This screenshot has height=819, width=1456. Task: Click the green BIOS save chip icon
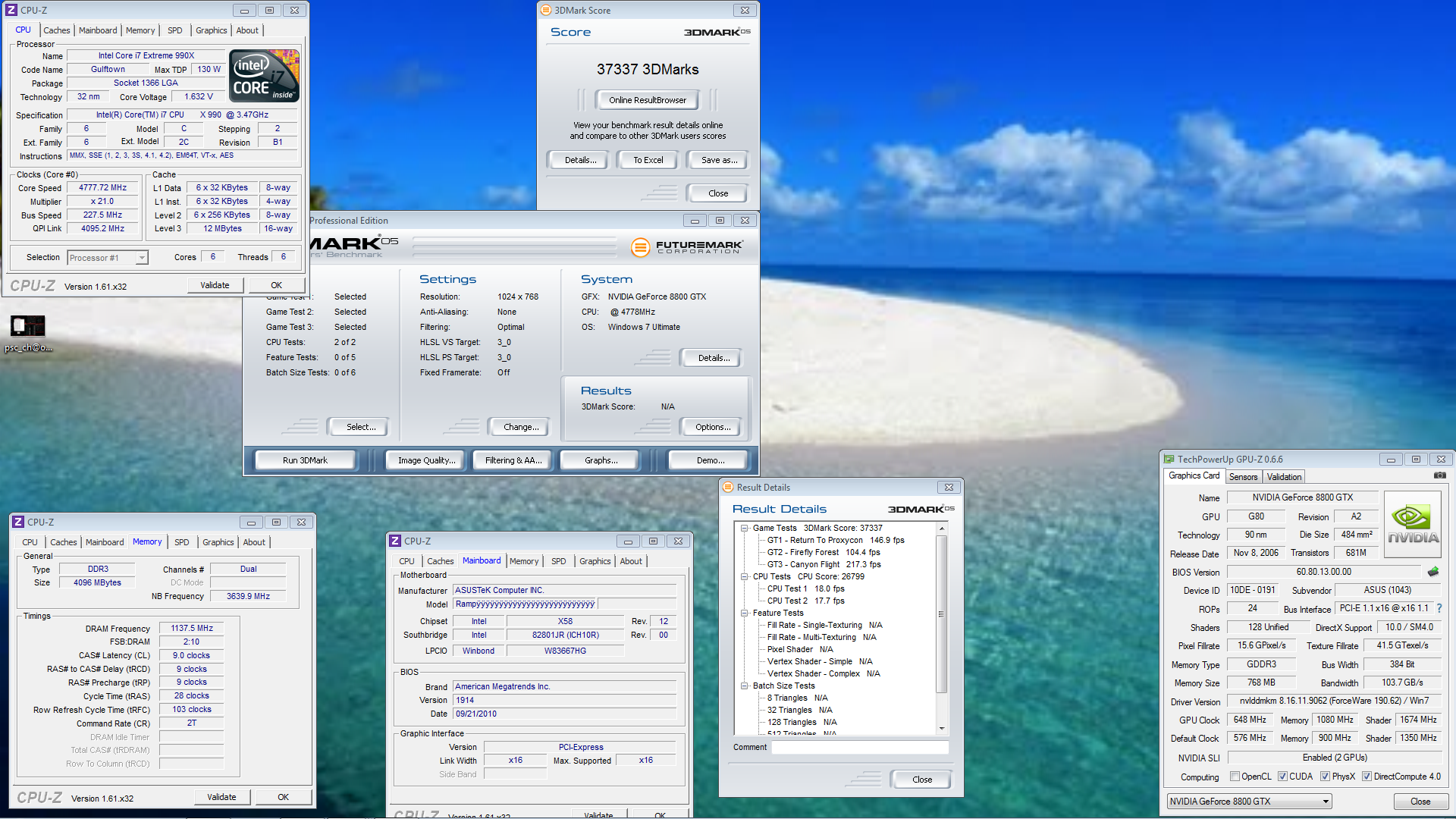point(1433,572)
